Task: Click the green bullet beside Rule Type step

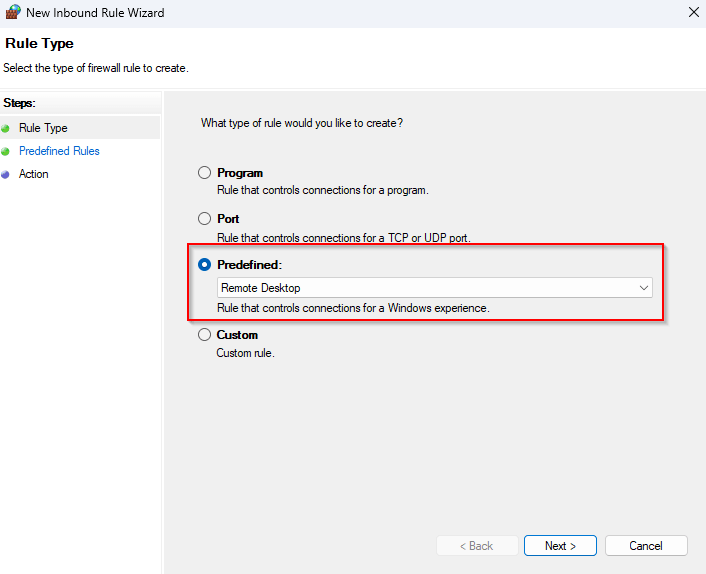Action: [6, 128]
